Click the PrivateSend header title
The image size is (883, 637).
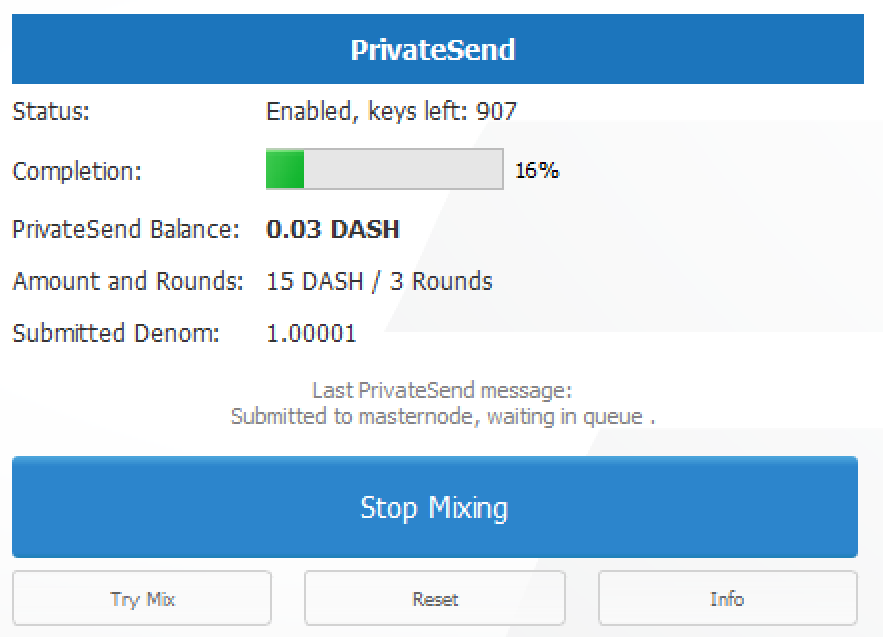[x=433, y=50]
